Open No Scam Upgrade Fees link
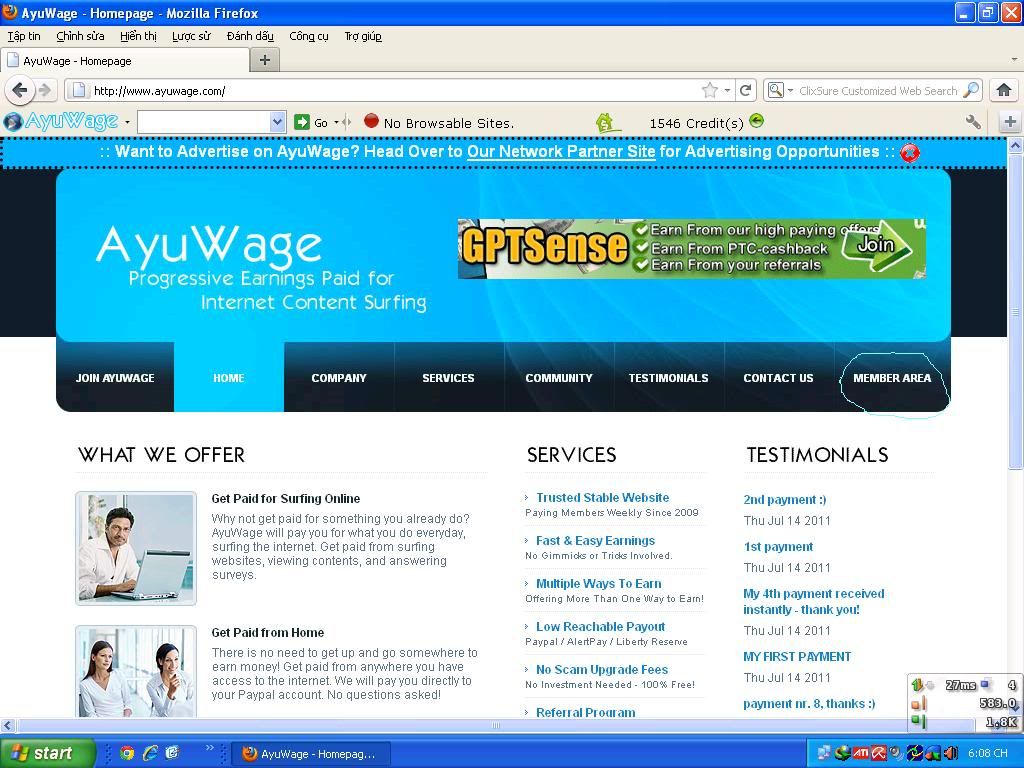 tap(601, 670)
